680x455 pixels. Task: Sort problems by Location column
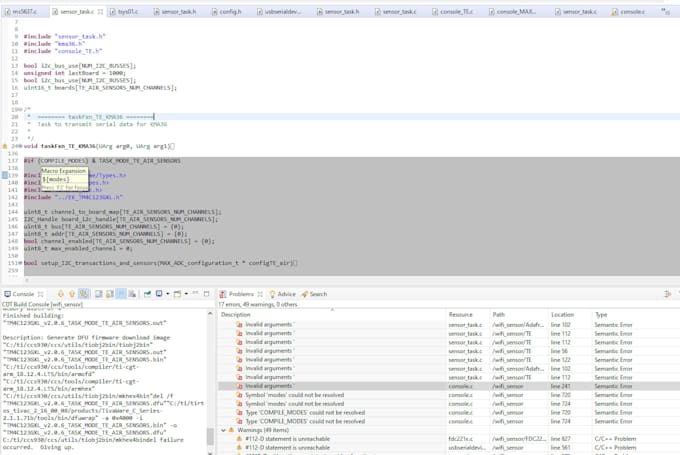click(x=570, y=314)
